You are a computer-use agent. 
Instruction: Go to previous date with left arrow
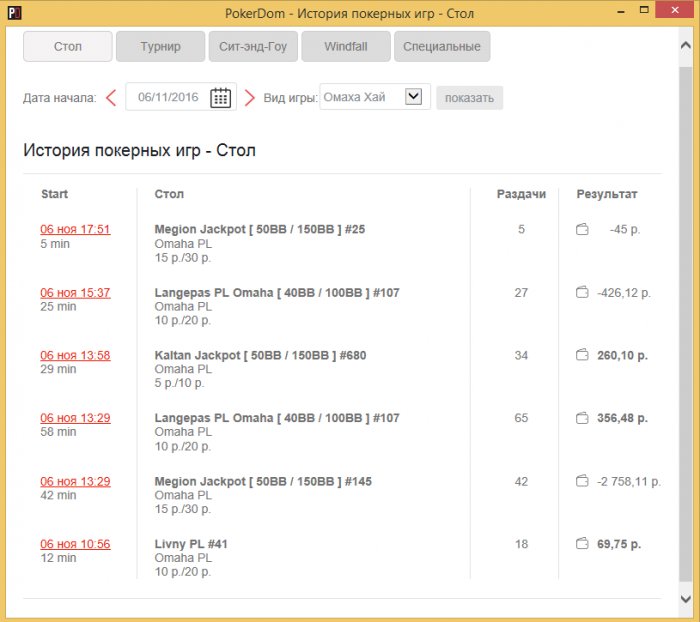tap(111, 97)
